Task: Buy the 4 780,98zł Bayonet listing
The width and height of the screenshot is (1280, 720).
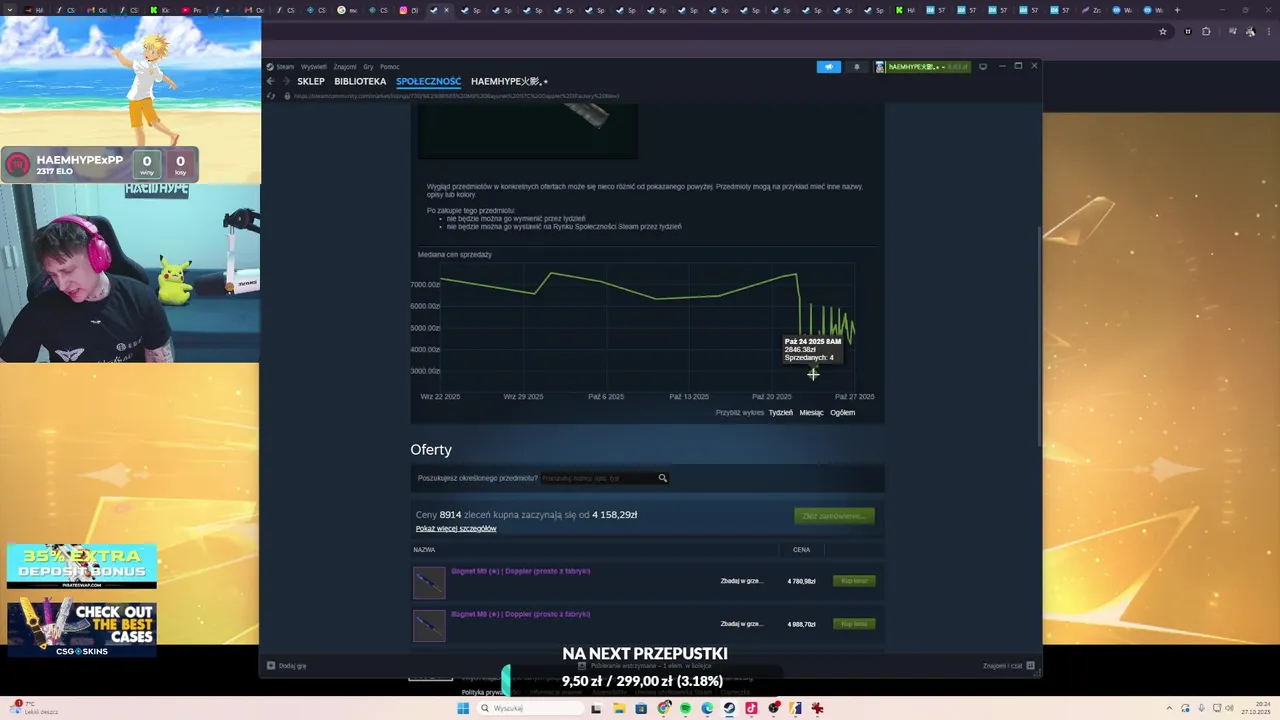Action: click(x=854, y=581)
